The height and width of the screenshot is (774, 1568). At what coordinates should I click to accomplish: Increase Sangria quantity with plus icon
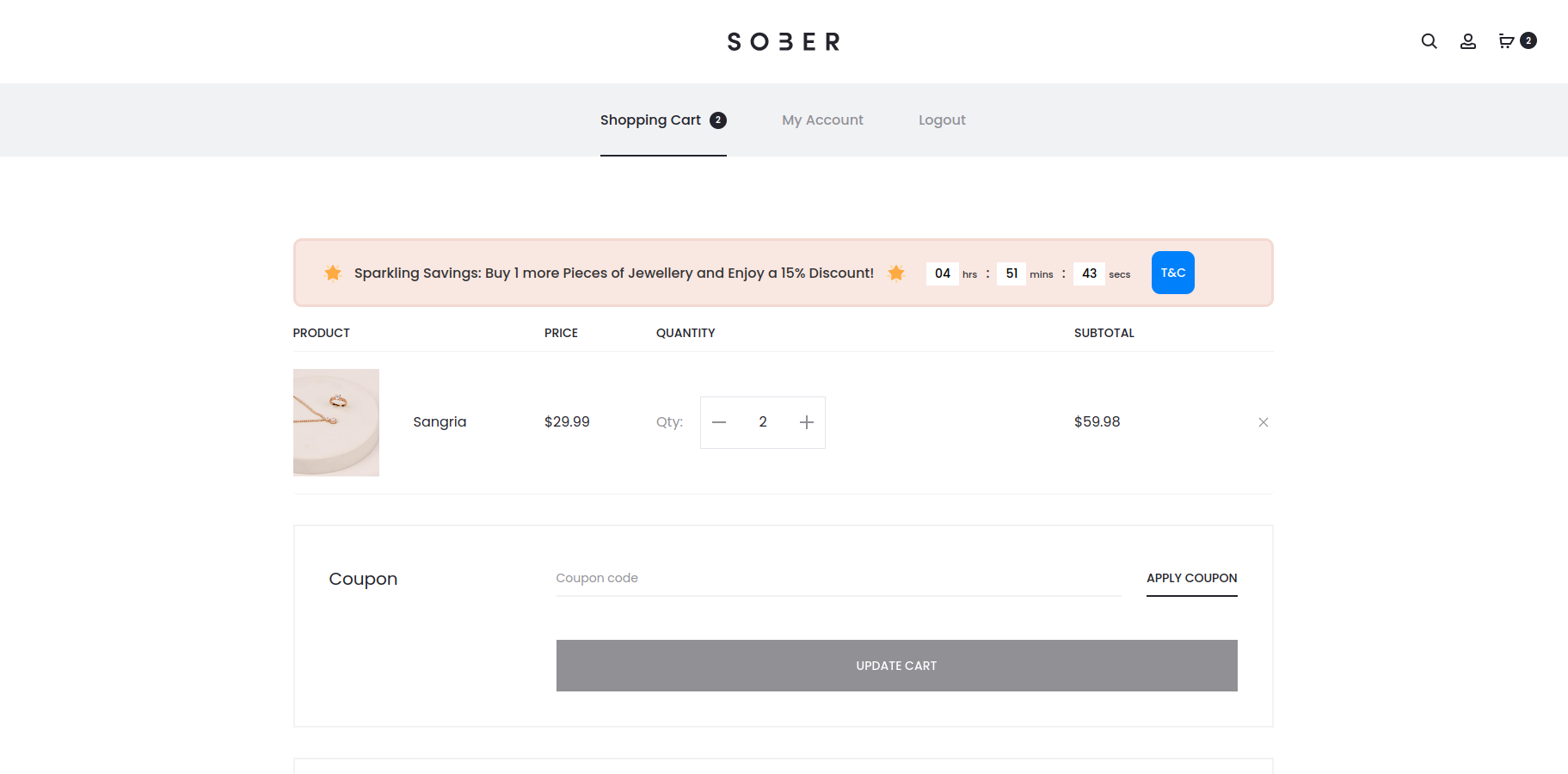tap(807, 422)
